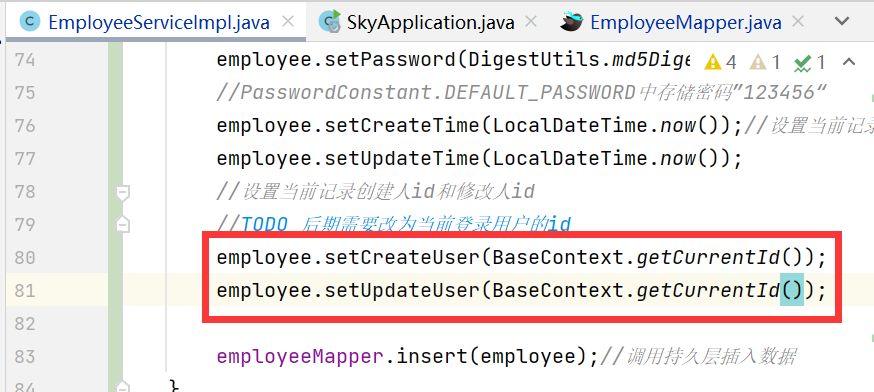Viewport: 874px width, 392px height.
Task: Open the hidden tabs dropdown chevron
Action: [842, 21]
